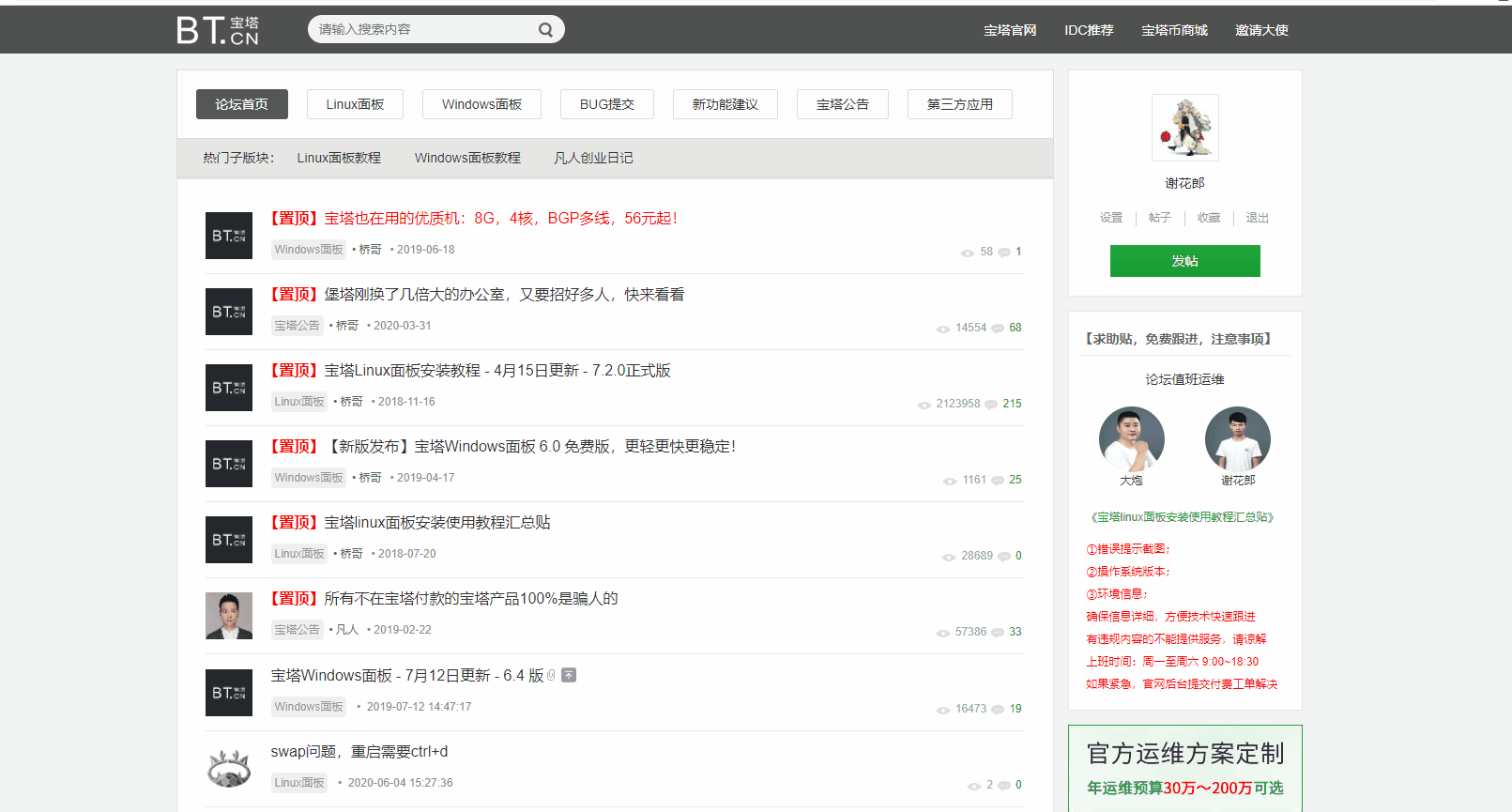The image size is (1512, 812).
Task: Click author photo beside 骗人的 post
Action: point(229,616)
